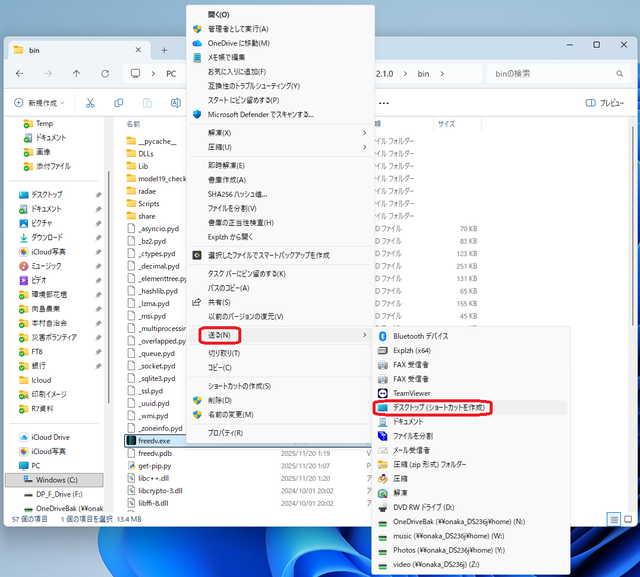This screenshot has height=577, width=640.
Task: Click the navigation pane vertical scrollbar
Action: pos(109,286)
